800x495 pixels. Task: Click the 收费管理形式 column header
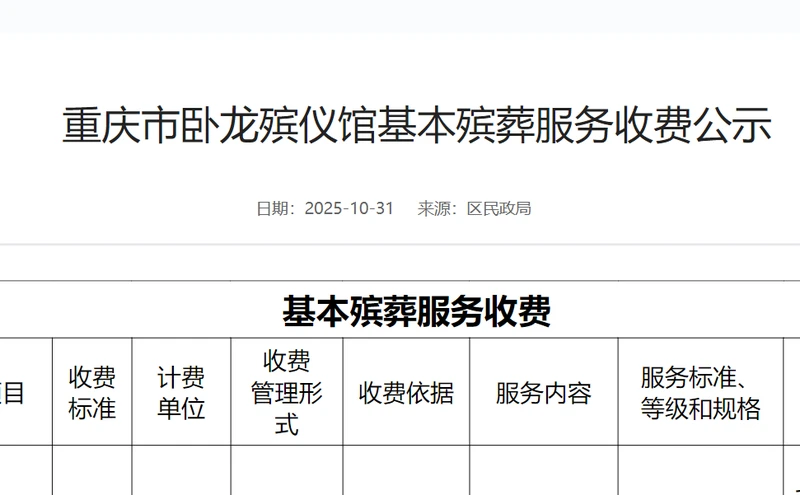(x=286, y=392)
